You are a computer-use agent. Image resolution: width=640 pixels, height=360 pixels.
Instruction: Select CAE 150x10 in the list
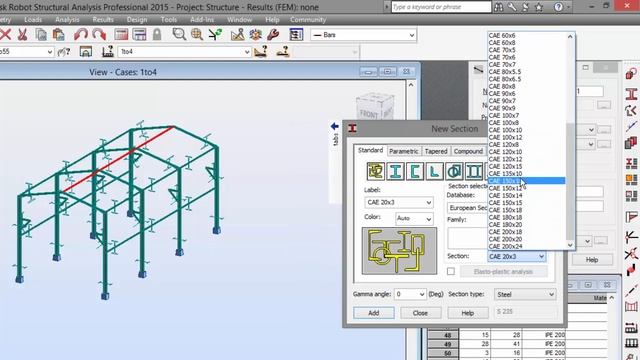point(527,181)
